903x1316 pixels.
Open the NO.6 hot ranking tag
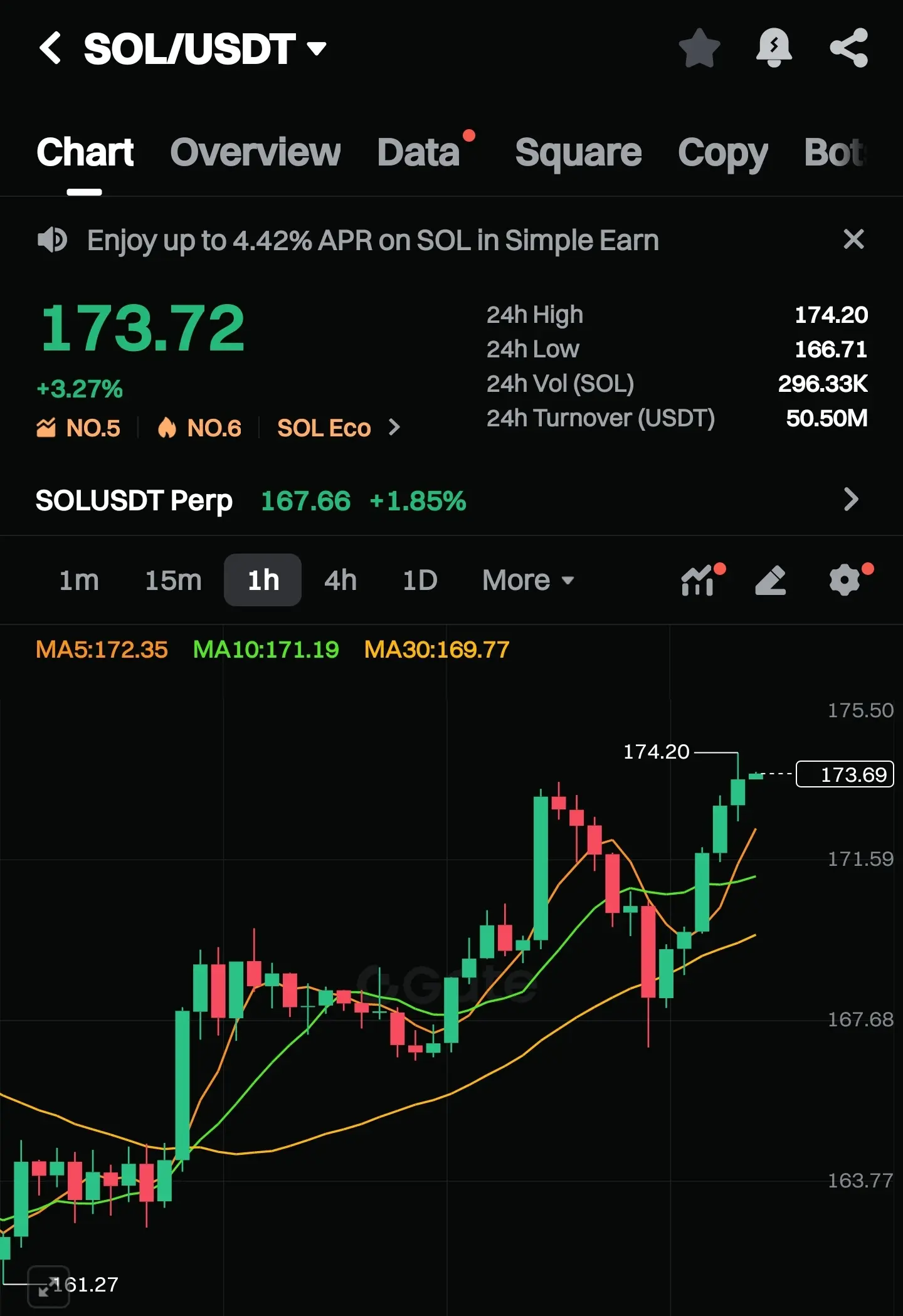click(199, 428)
